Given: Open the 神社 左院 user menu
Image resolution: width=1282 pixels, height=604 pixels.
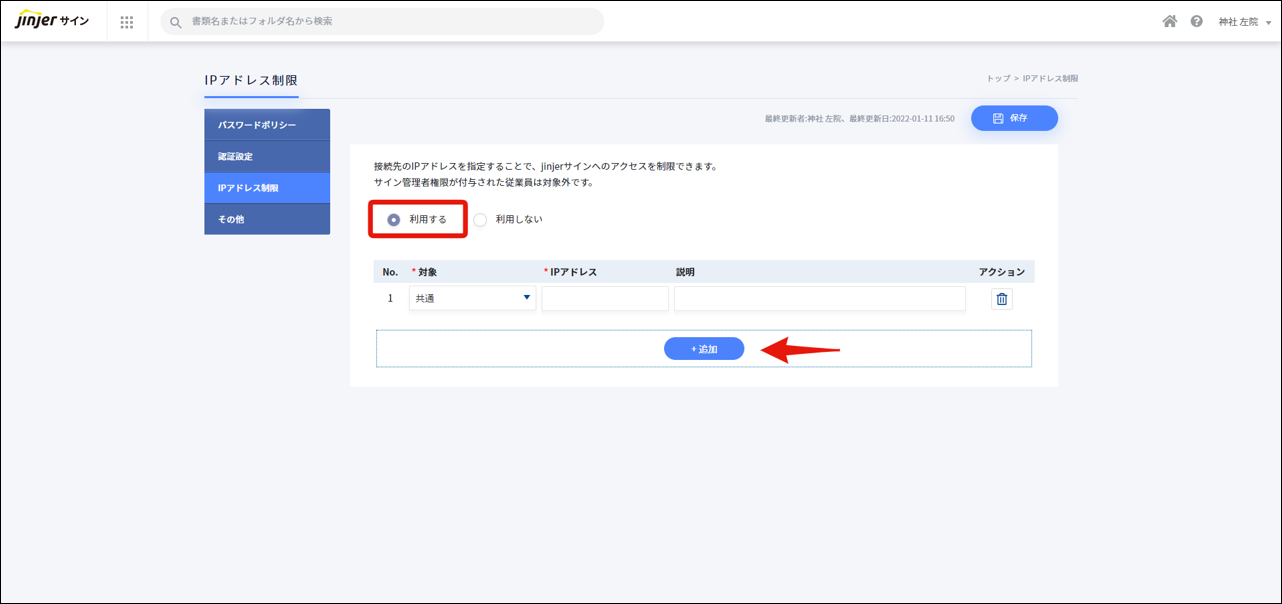Looking at the screenshot, I should pyautogui.click(x=1244, y=22).
